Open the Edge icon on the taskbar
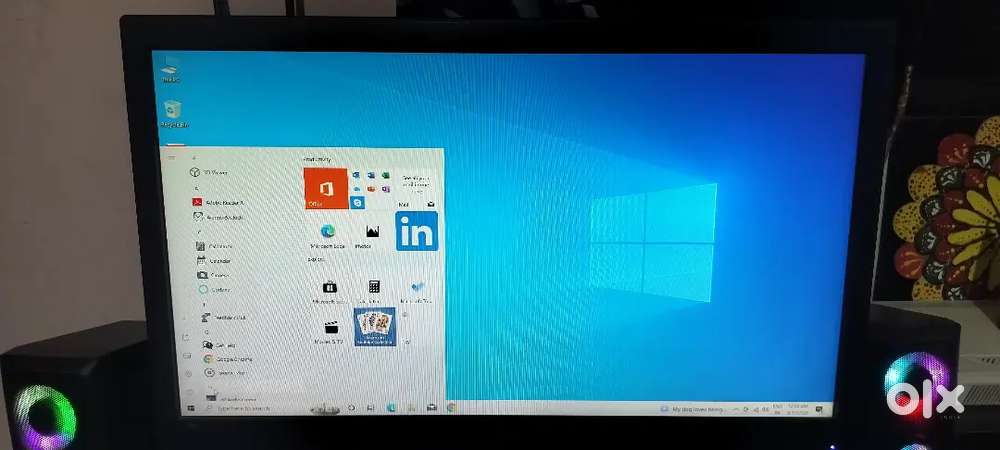This screenshot has width=1000, height=450. point(391,408)
